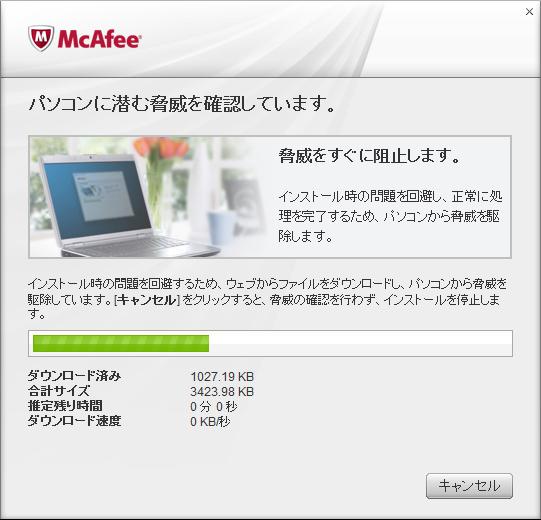Click the 推定残り時間 label
Viewport: 541px width, 520px height.
65,405
